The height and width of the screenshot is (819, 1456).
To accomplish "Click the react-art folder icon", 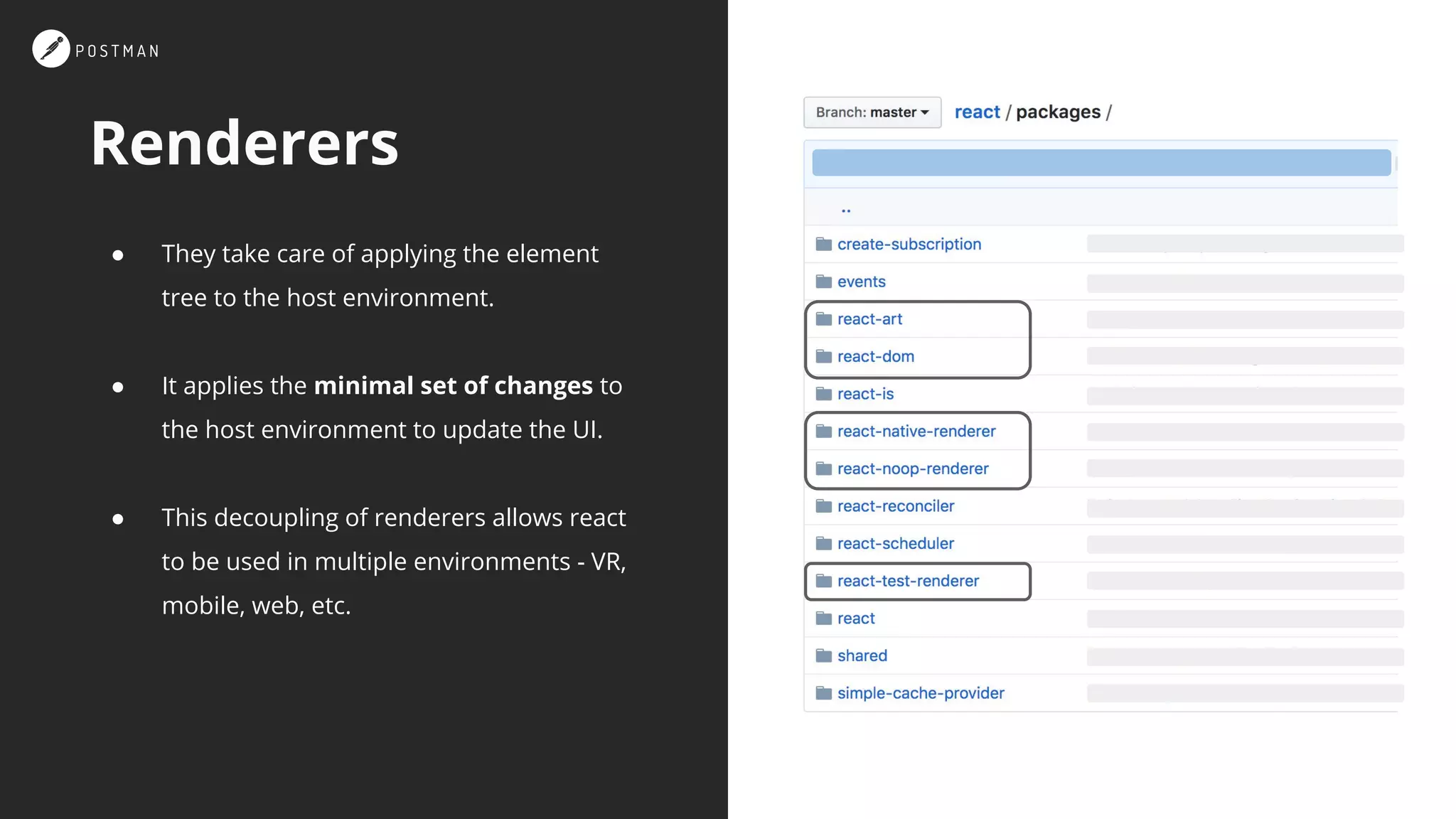I will click(x=824, y=319).
